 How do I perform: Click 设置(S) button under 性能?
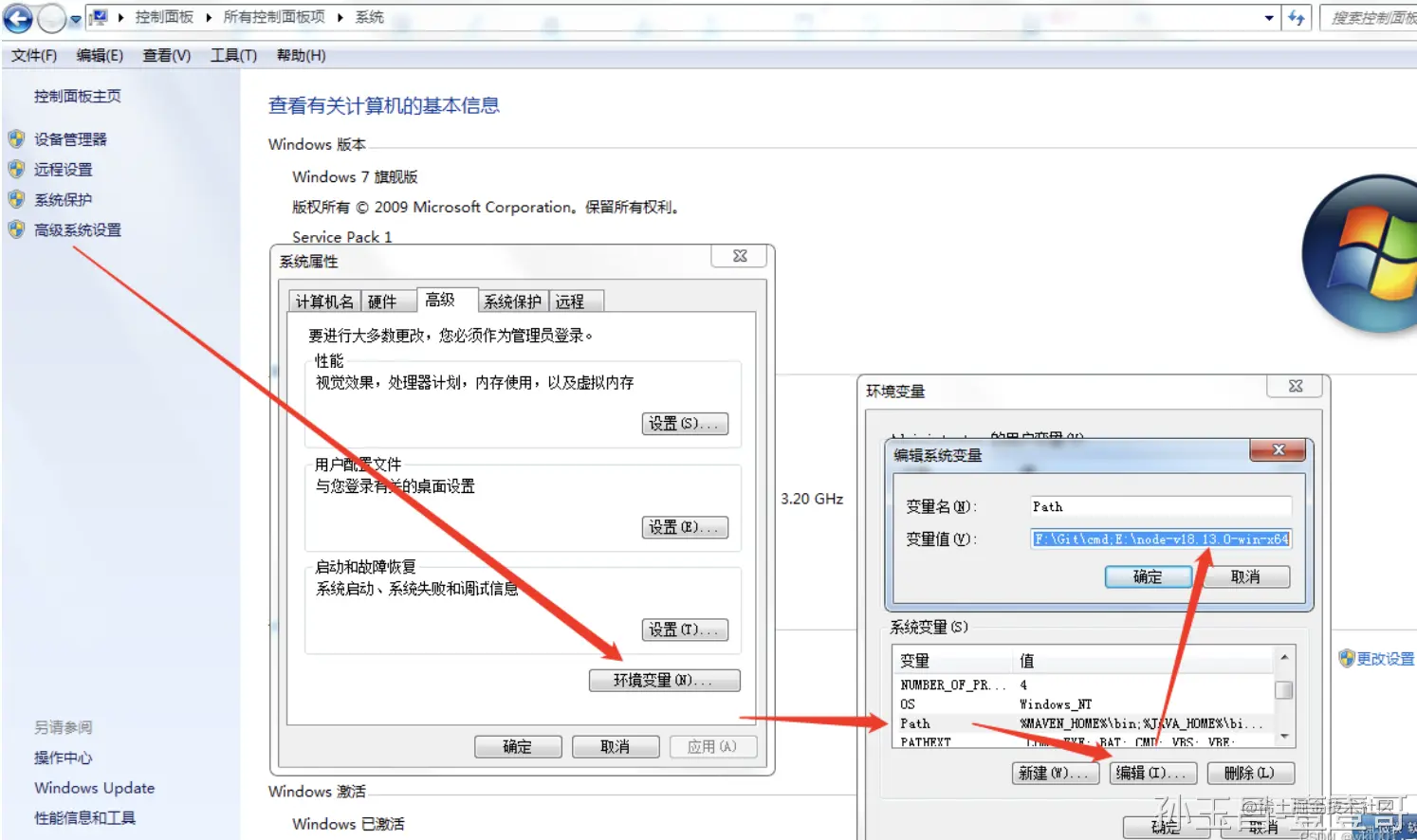tap(685, 424)
